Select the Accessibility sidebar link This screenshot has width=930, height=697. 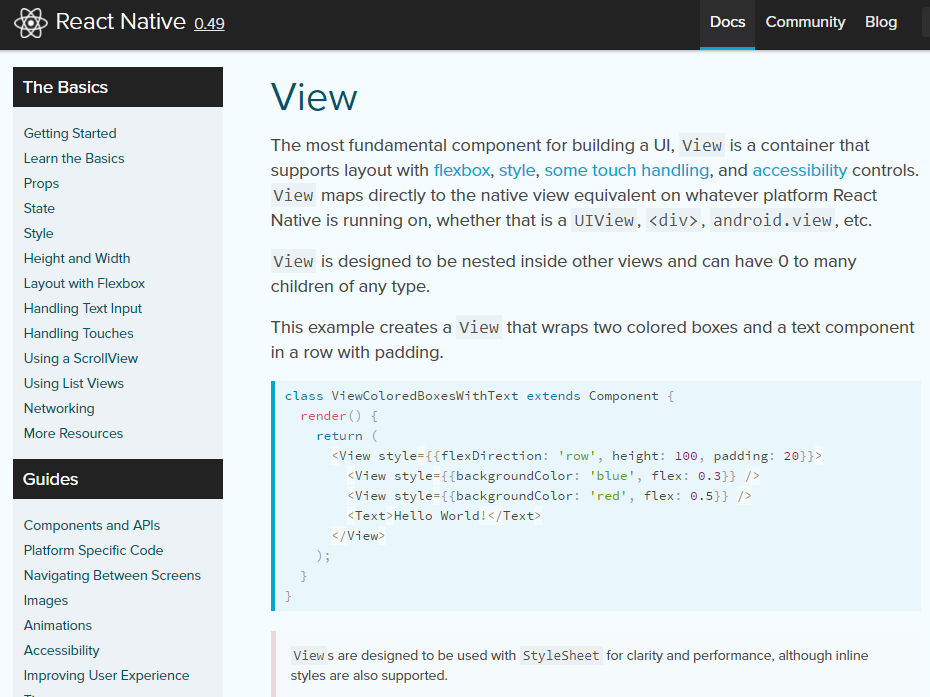(62, 650)
